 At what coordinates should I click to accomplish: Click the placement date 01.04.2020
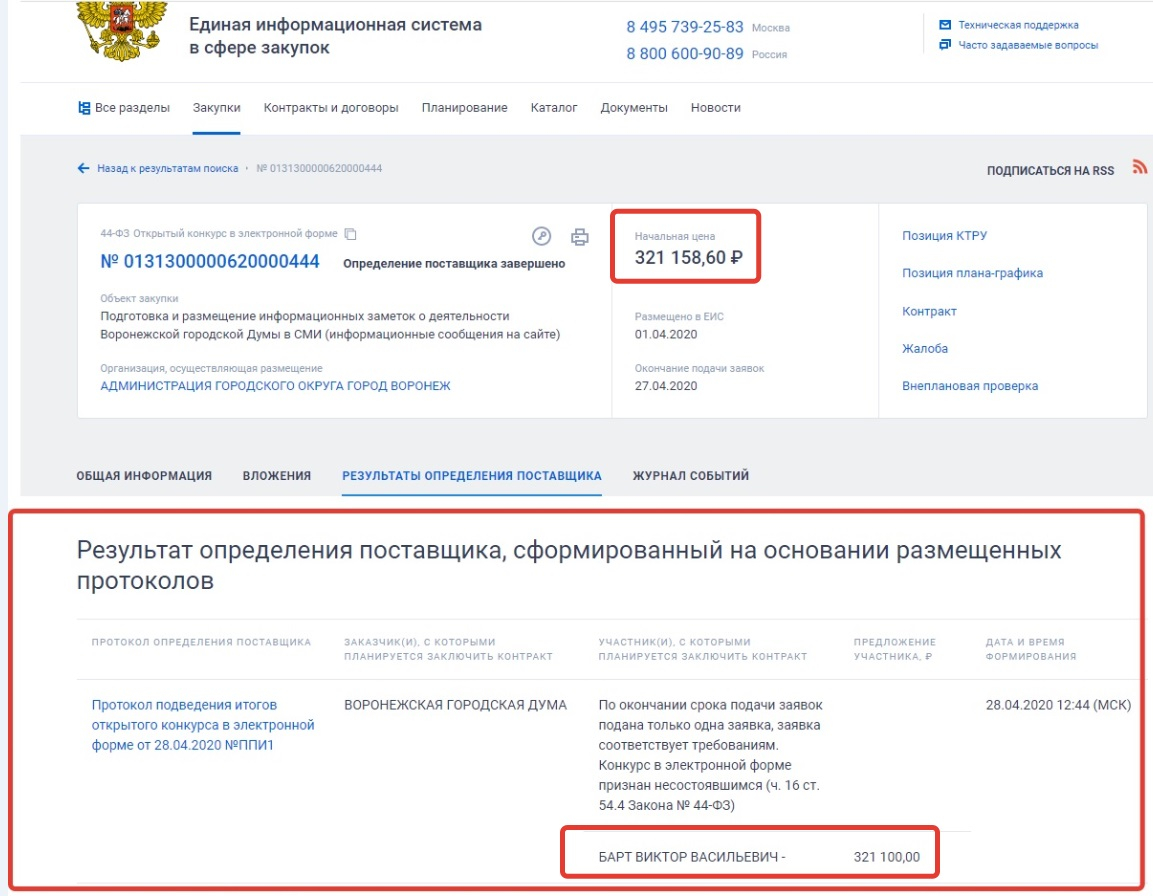point(665,334)
